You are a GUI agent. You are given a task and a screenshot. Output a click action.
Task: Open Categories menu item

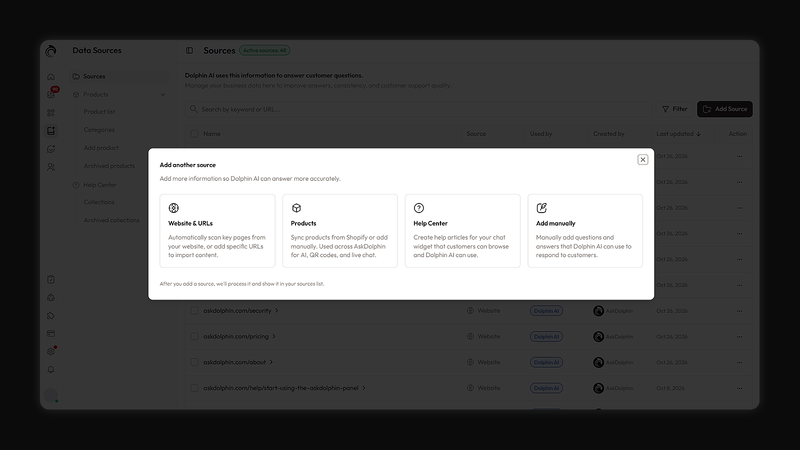[x=99, y=130]
